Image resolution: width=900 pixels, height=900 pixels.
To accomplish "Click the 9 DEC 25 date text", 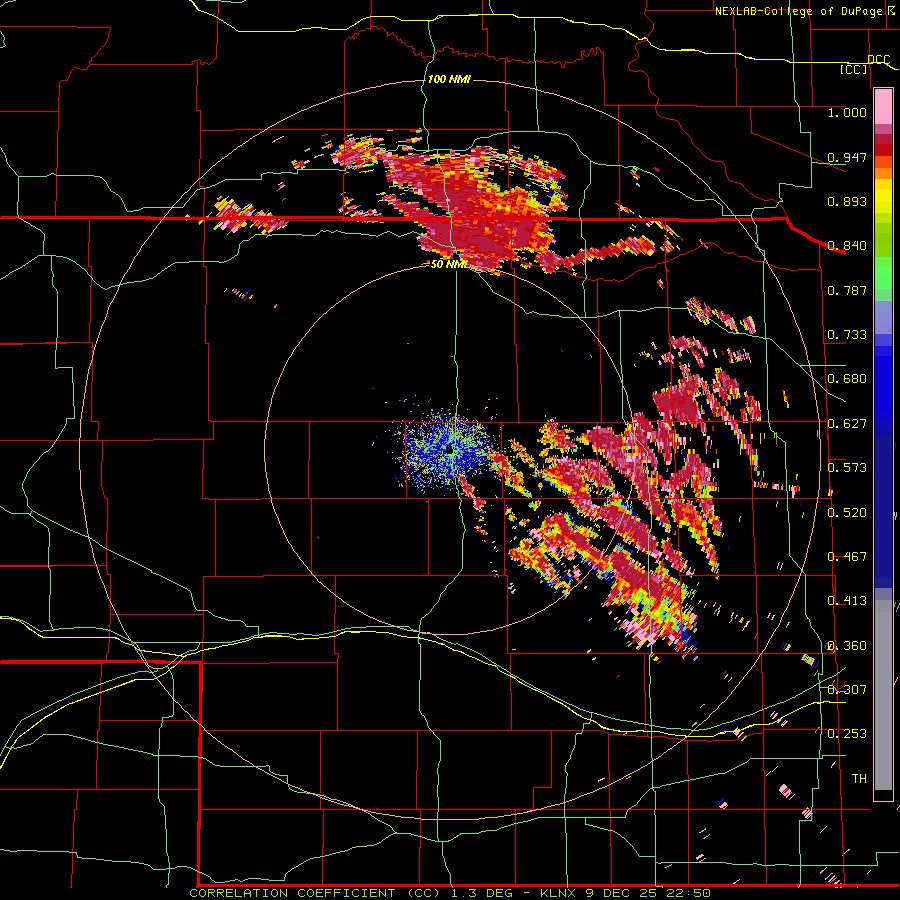I will [621, 893].
